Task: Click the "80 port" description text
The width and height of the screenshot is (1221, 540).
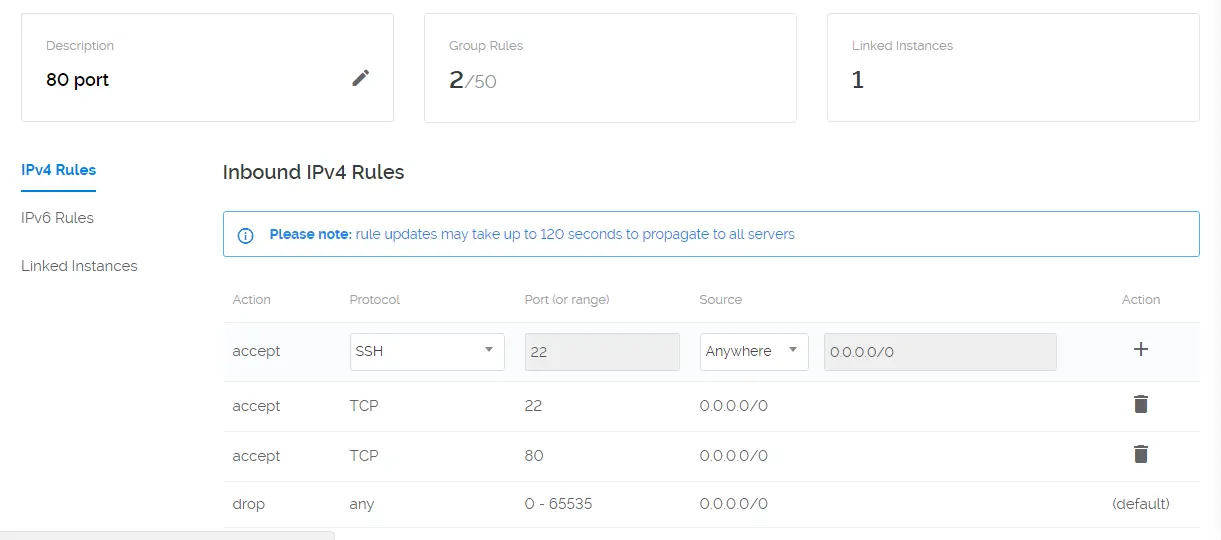Action: tap(78, 80)
